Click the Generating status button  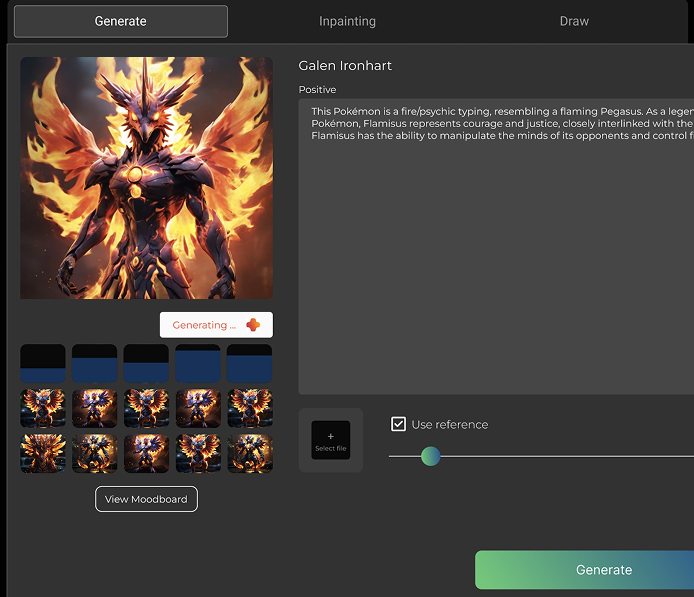[216, 325]
